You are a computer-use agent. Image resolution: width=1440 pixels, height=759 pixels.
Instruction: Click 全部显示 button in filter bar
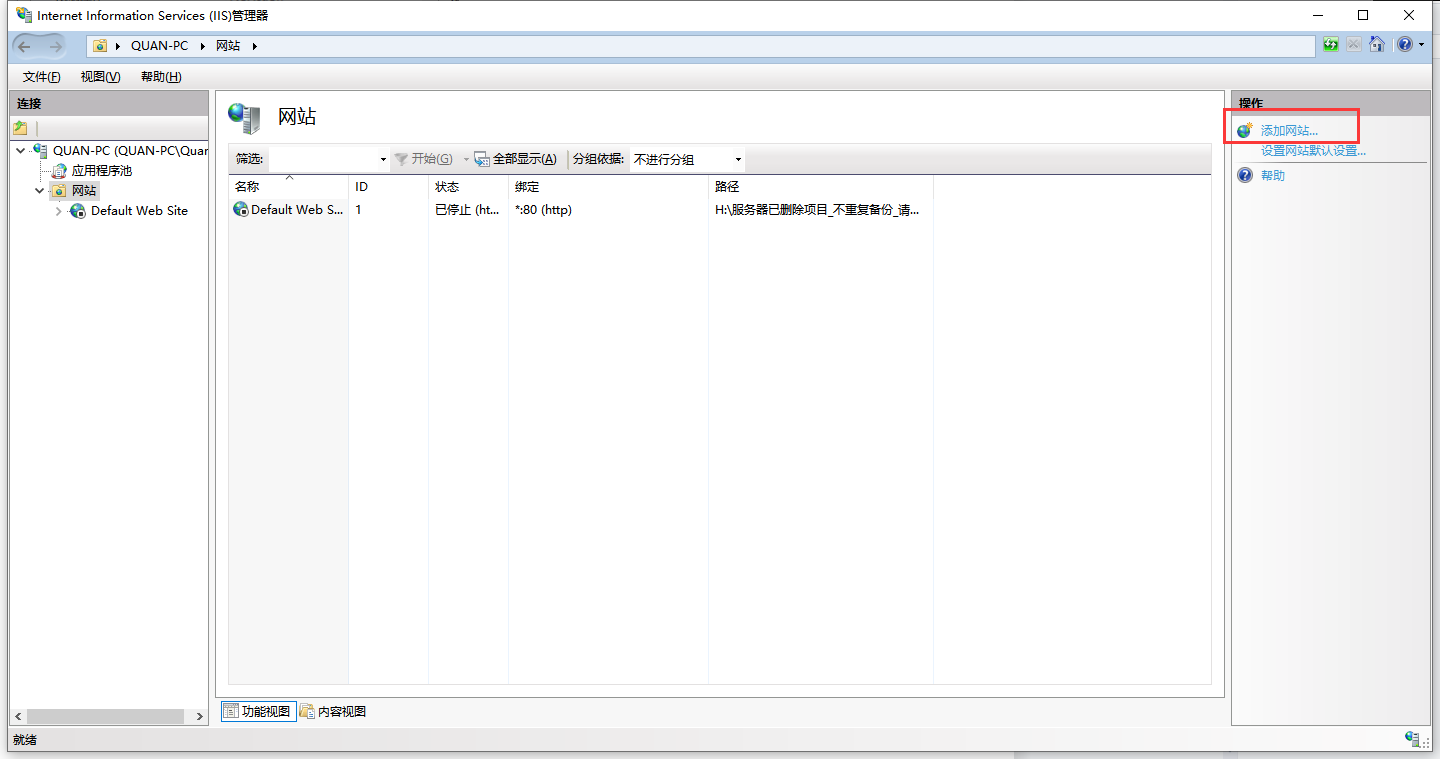click(x=515, y=160)
